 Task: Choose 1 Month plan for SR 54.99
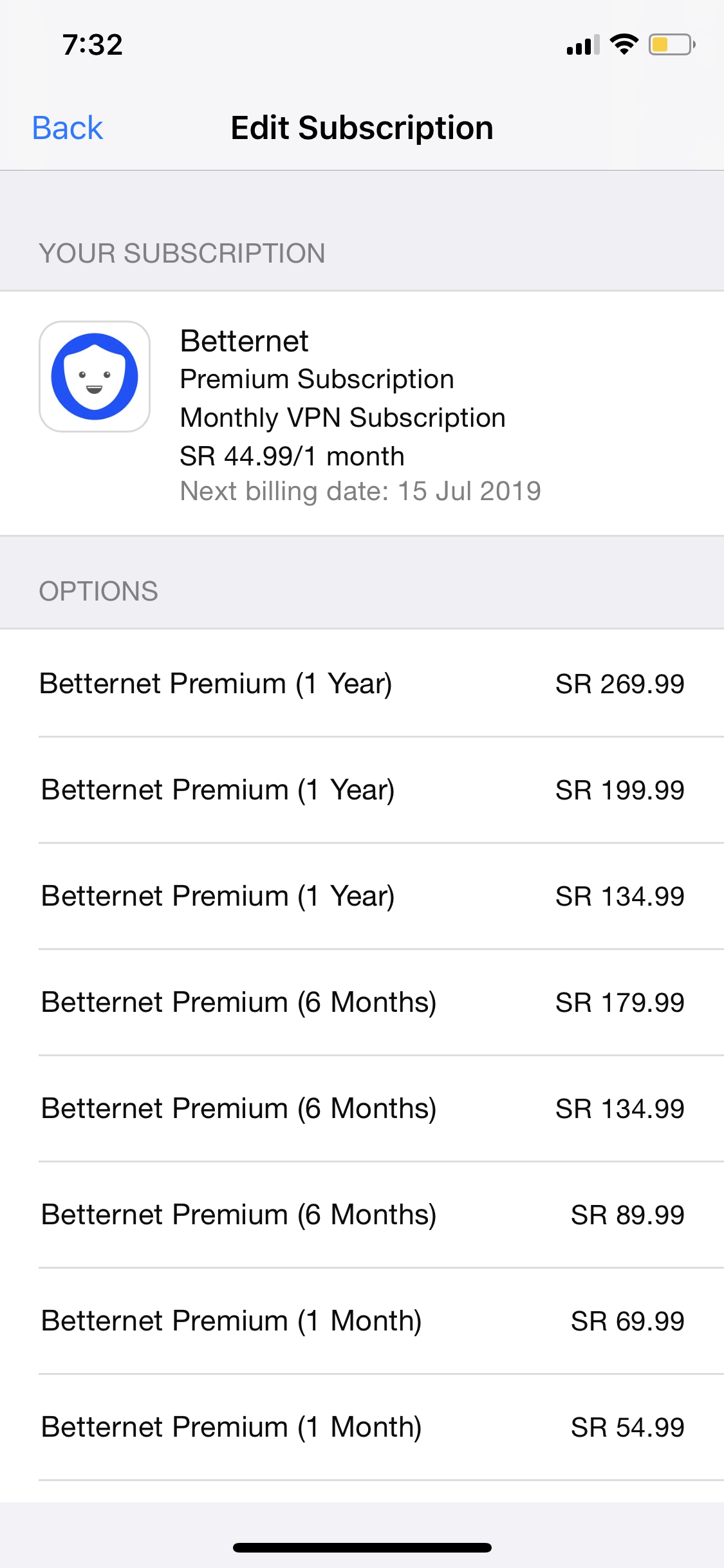(362, 1427)
